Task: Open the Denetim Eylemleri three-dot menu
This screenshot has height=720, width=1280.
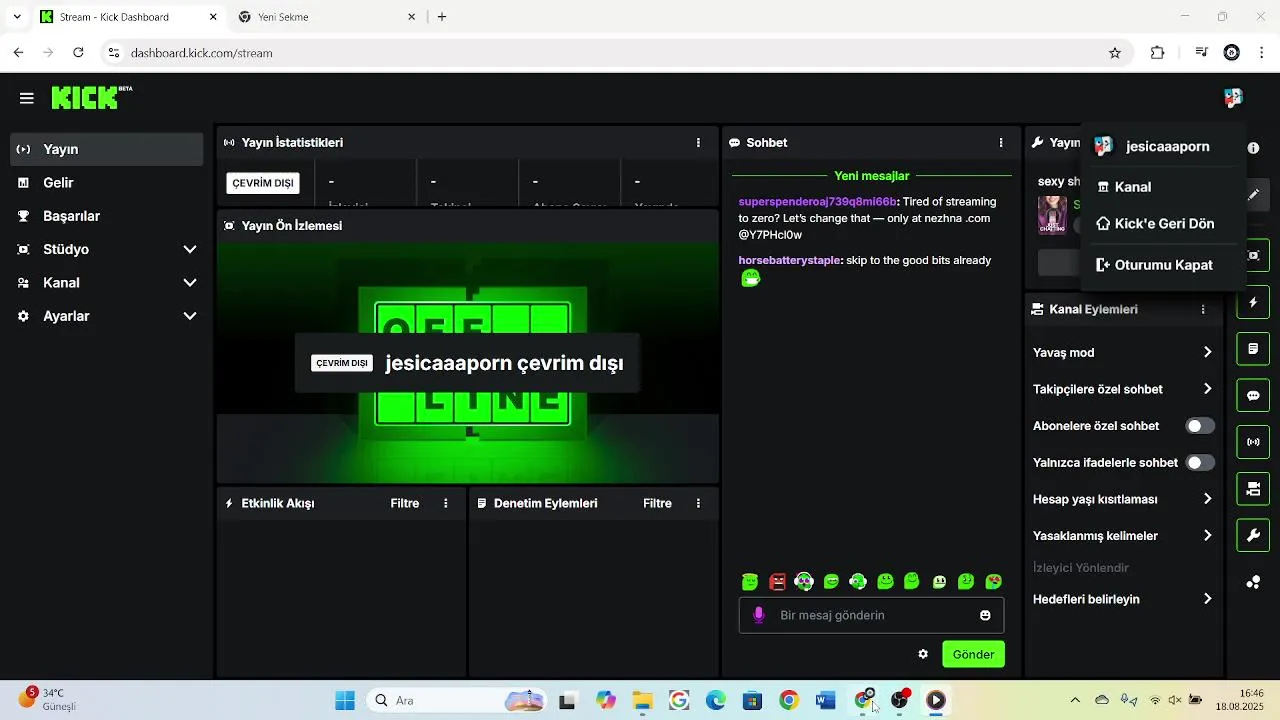Action: coord(698,503)
